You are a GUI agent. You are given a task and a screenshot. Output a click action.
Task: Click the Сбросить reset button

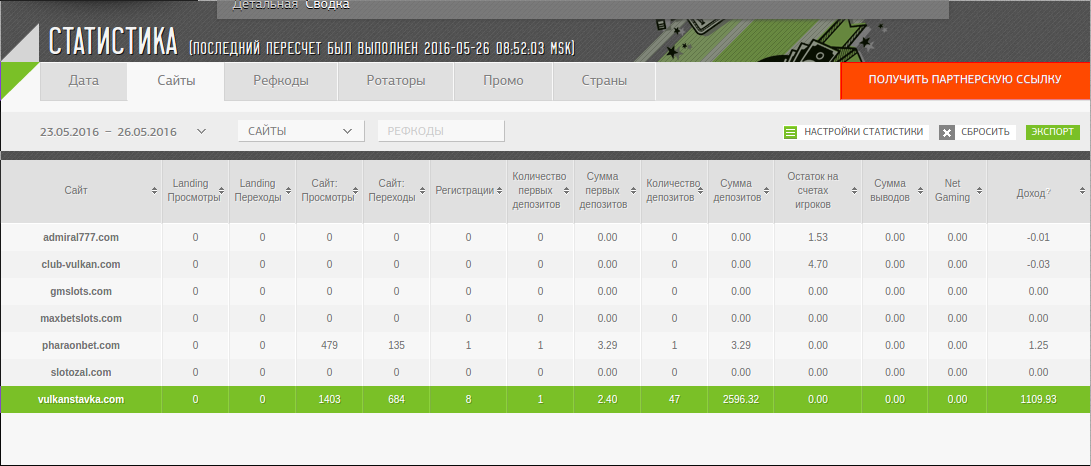tap(978, 132)
